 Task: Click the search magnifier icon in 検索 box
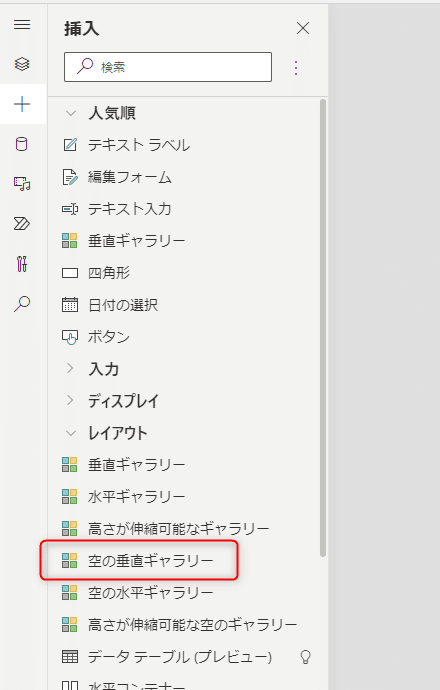[85, 66]
